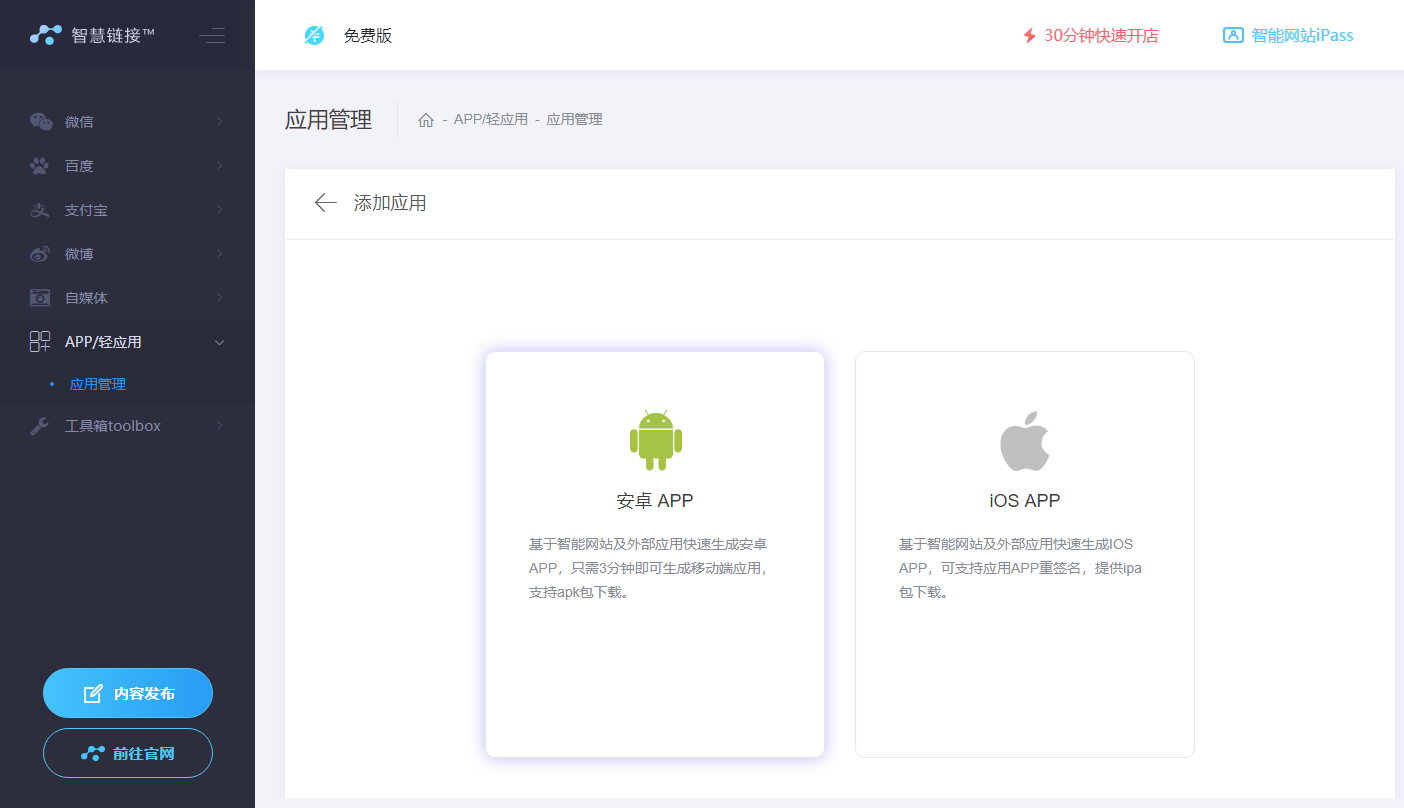The width and height of the screenshot is (1404, 808).
Task: Click the 前往官网 button
Action: 128,753
